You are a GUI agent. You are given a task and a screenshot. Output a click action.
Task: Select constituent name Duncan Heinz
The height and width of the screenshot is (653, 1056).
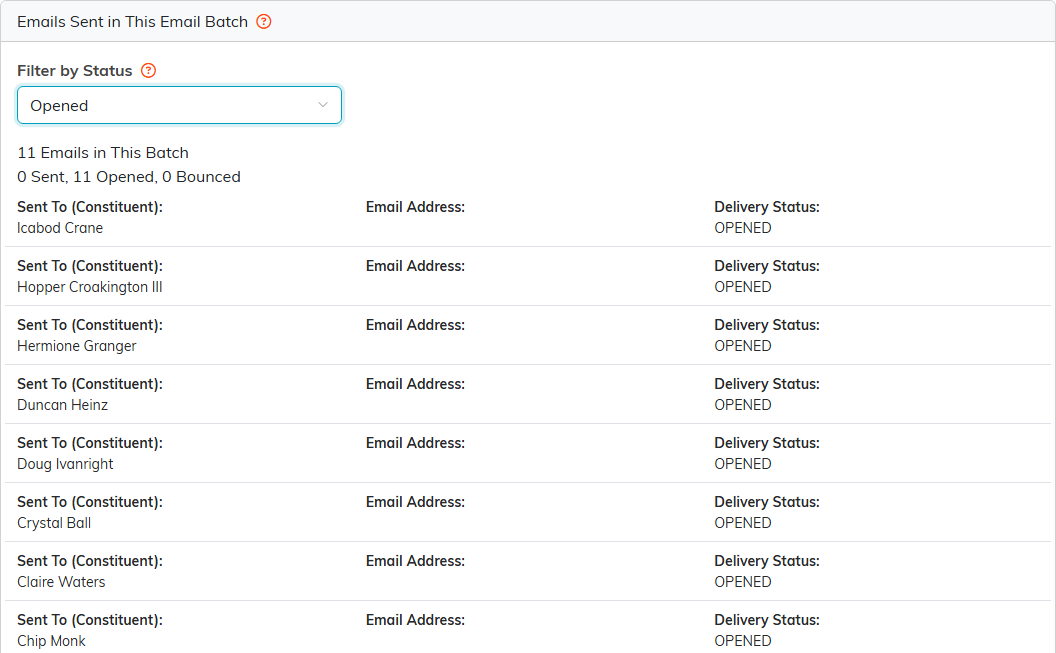(63, 405)
